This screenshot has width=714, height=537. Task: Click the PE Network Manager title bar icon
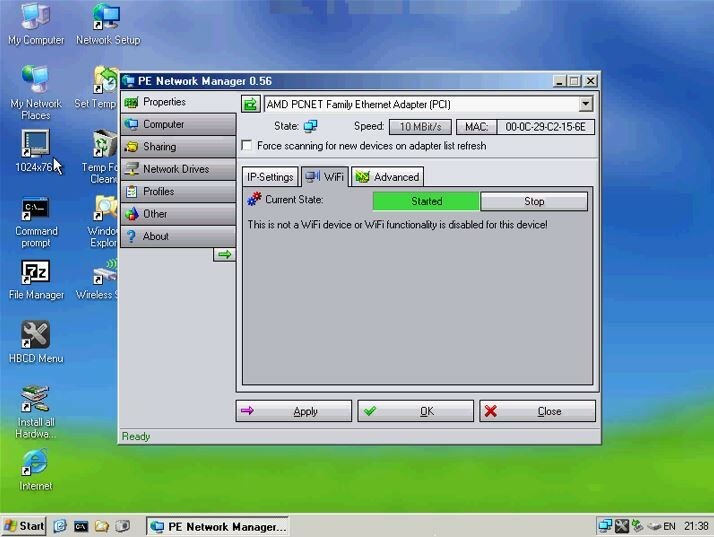128,81
